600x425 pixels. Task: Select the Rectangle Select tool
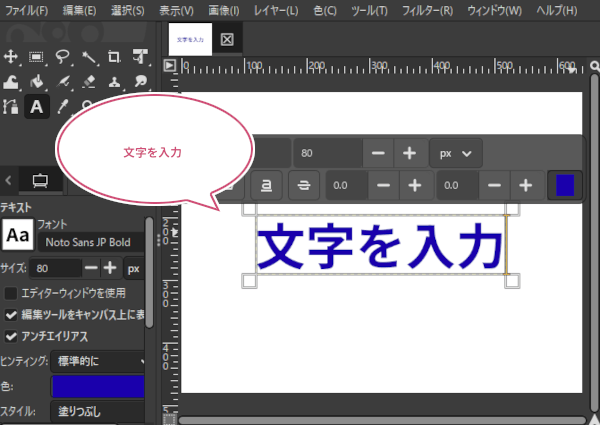[x=36, y=57]
